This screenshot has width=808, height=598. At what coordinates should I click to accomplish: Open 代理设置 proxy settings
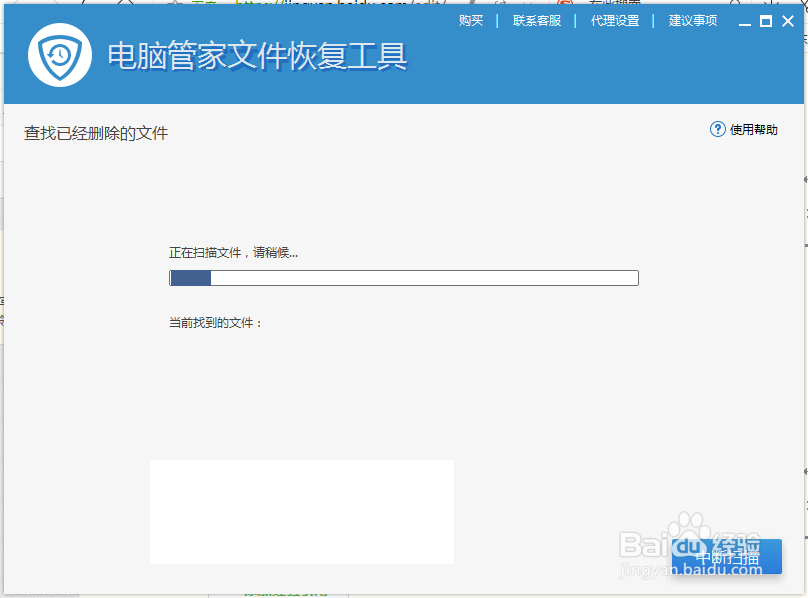615,21
